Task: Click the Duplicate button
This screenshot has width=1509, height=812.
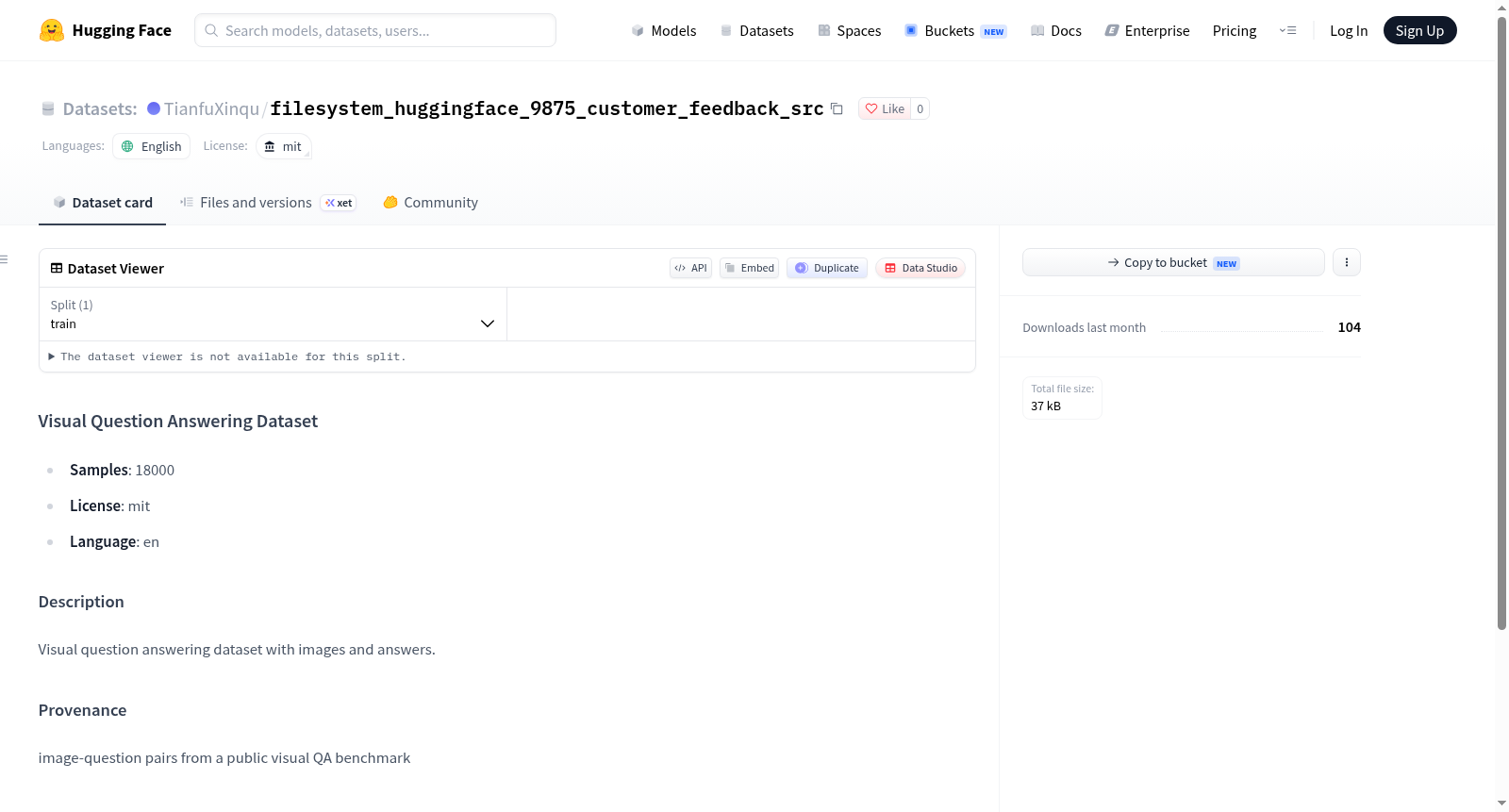Action: coord(827,268)
